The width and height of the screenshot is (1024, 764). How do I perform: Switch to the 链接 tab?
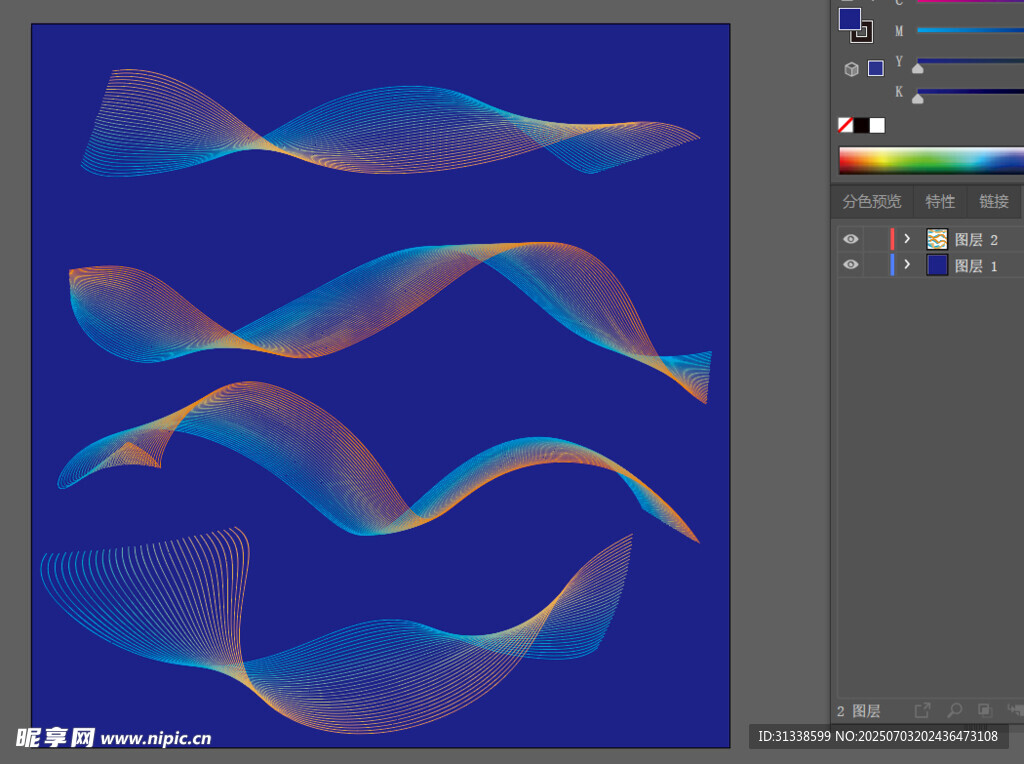(994, 201)
